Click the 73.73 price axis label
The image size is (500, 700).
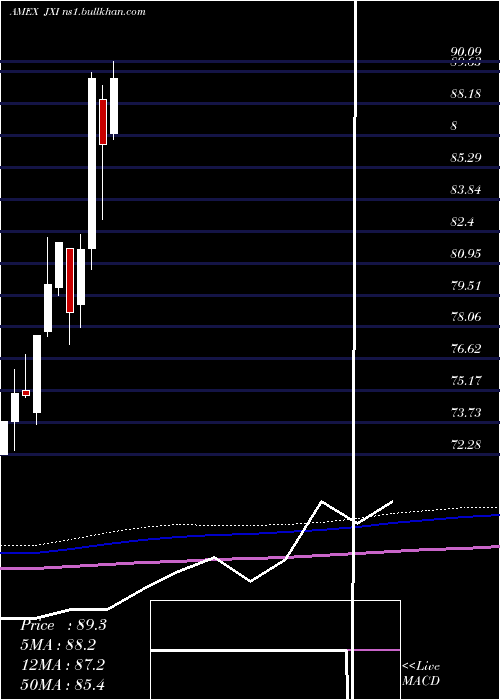click(x=466, y=412)
